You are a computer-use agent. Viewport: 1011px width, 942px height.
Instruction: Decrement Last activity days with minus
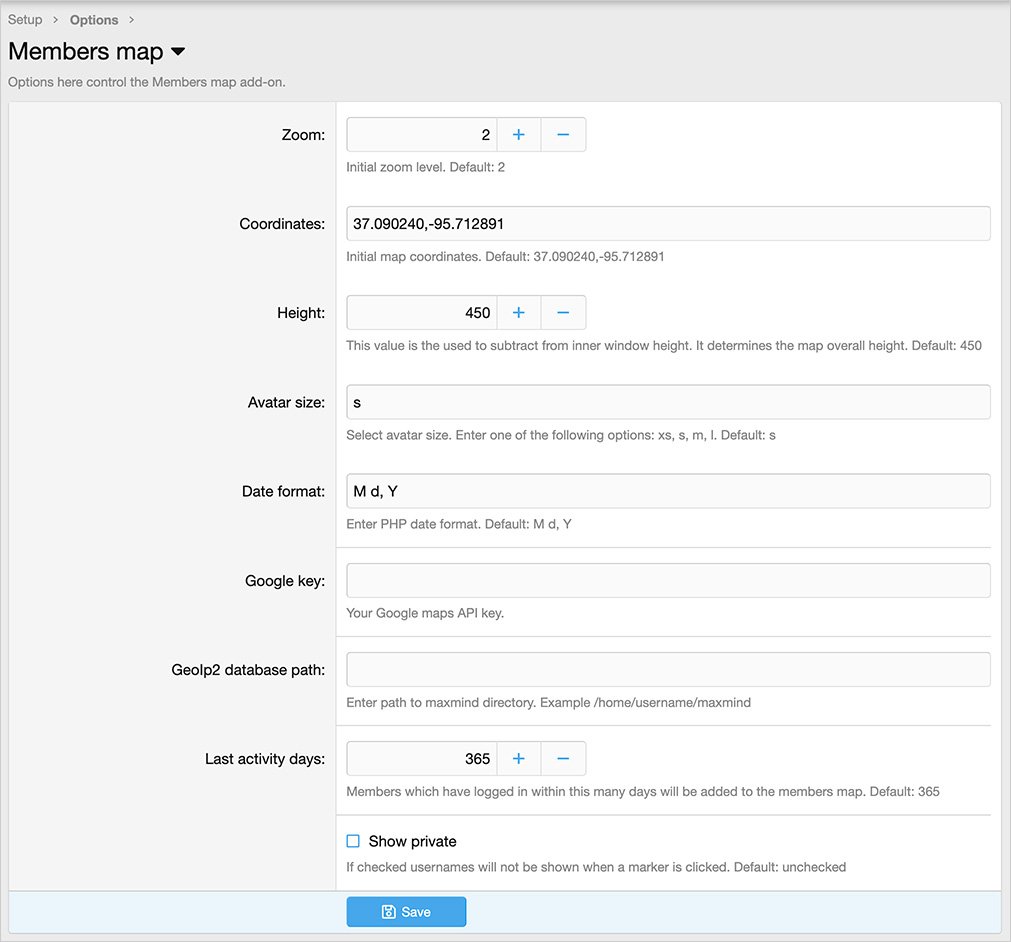pos(563,759)
